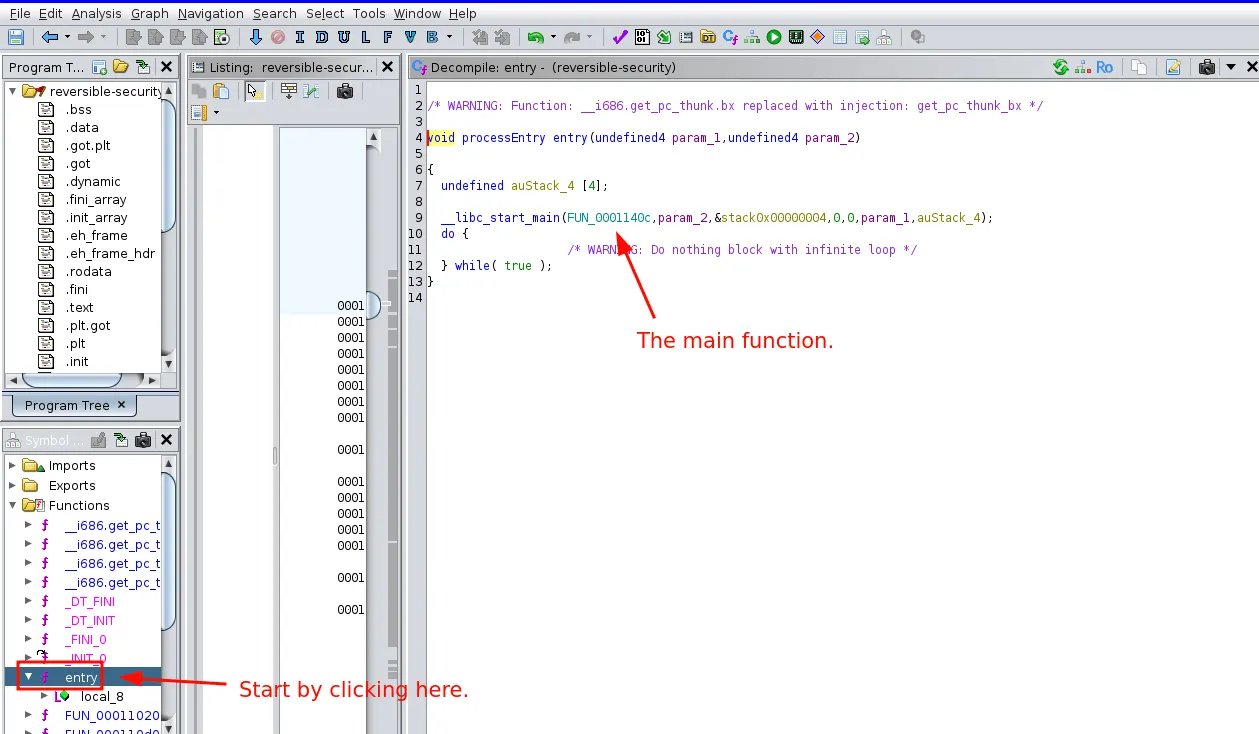Open the Listing format dropdown arrow

click(216, 113)
